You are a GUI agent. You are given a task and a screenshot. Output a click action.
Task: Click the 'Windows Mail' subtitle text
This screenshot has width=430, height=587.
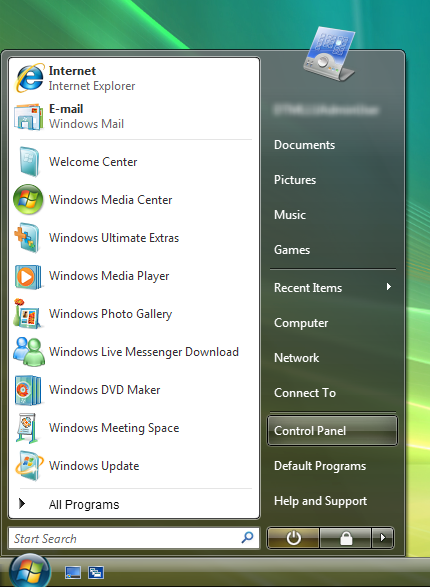[86, 124]
